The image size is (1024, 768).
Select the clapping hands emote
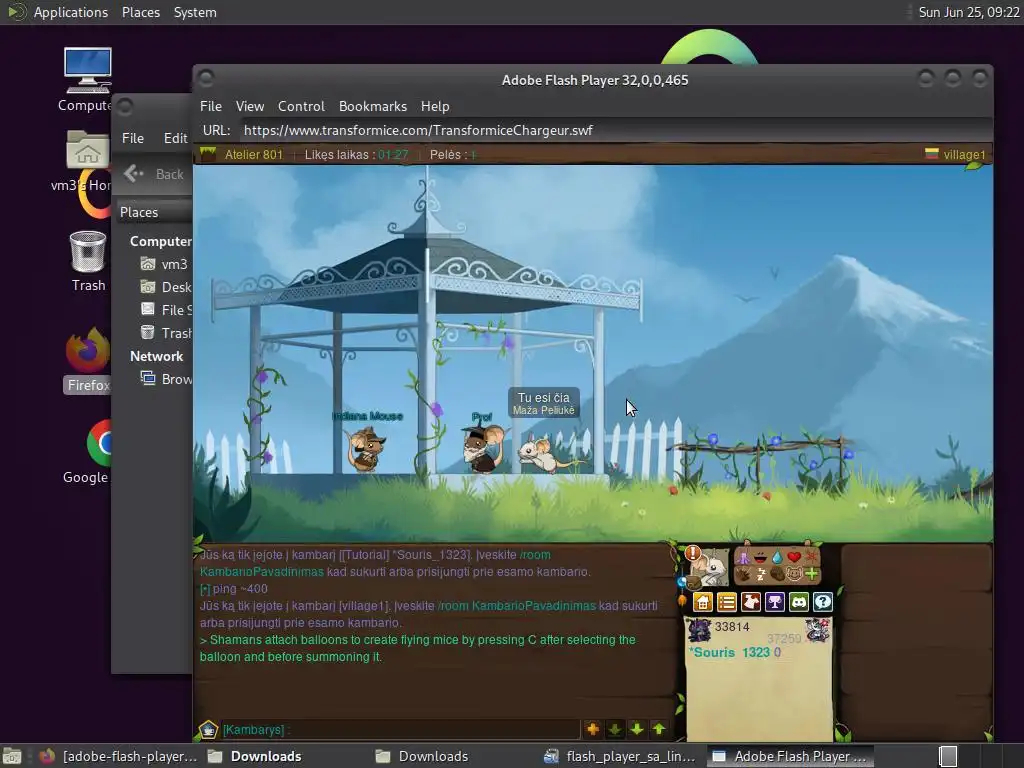pos(743,575)
